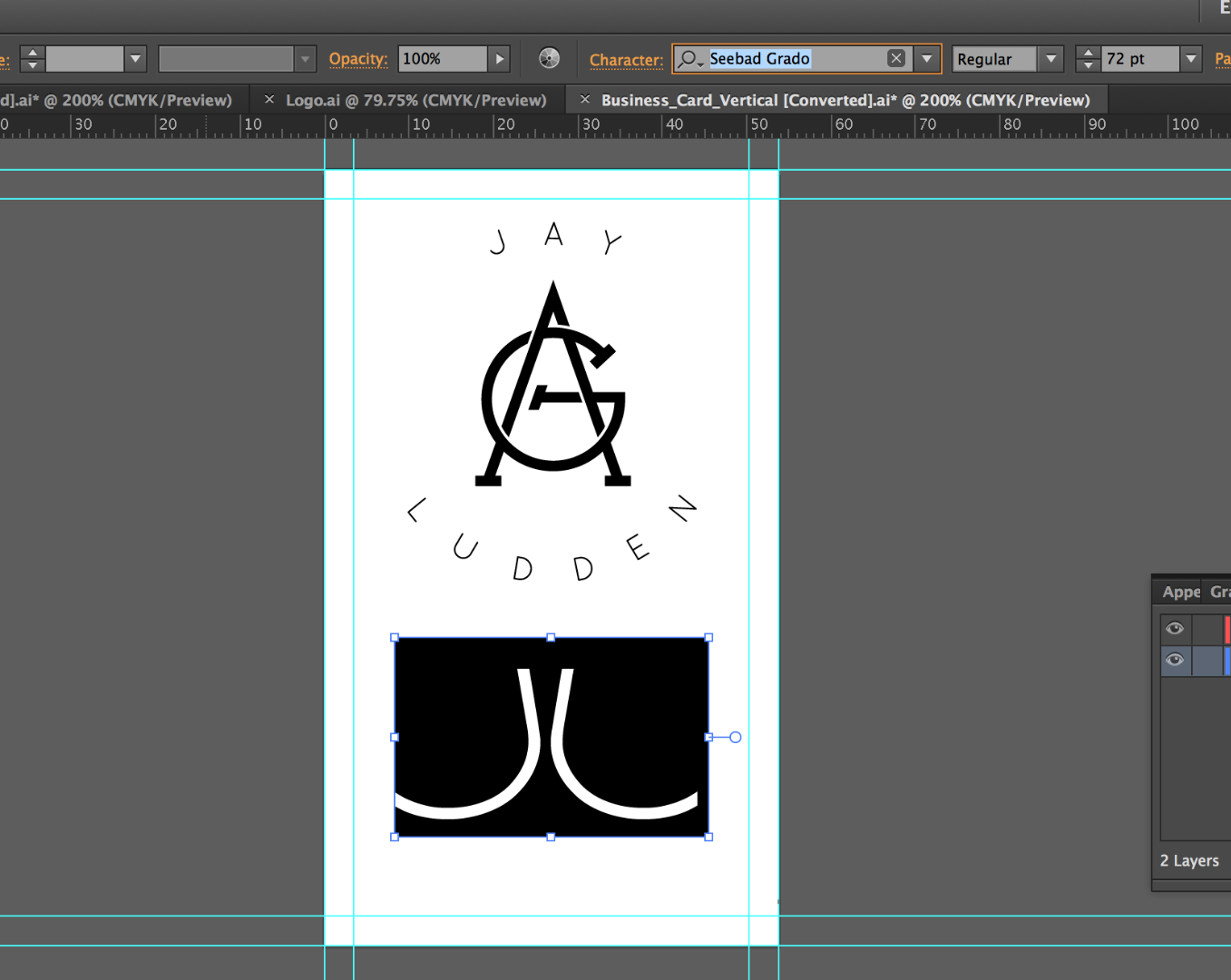The height and width of the screenshot is (980, 1231).
Task: Click the 2 Layers status text
Action: click(x=1189, y=860)
